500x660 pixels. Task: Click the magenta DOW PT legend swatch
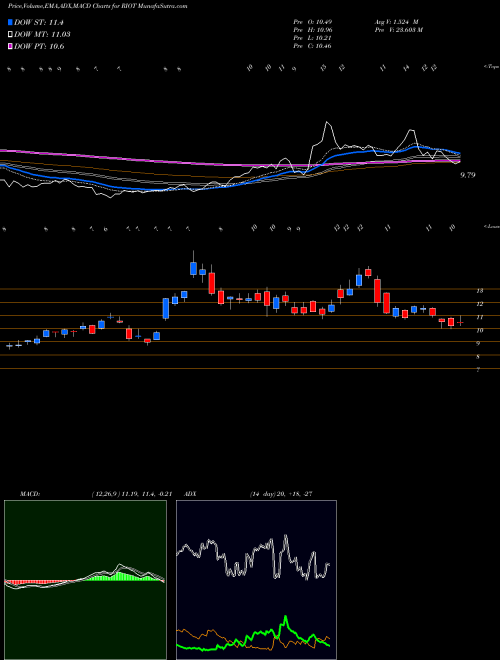click(x=11, y=46)
